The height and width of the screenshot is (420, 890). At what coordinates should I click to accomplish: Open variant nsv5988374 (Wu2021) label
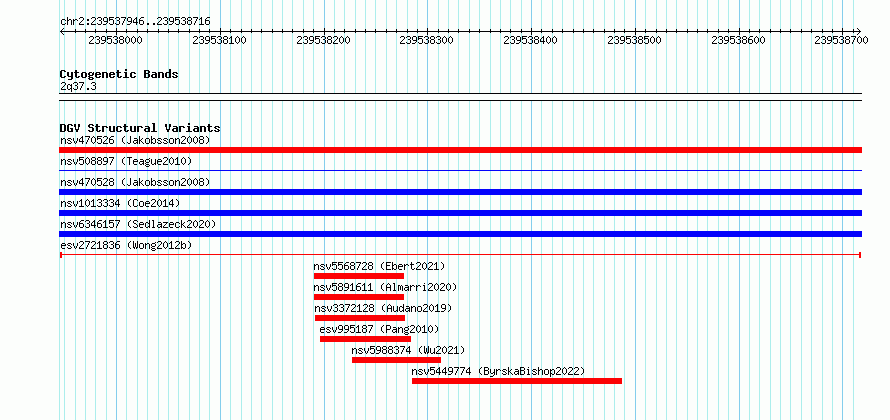tap(408, 350)
